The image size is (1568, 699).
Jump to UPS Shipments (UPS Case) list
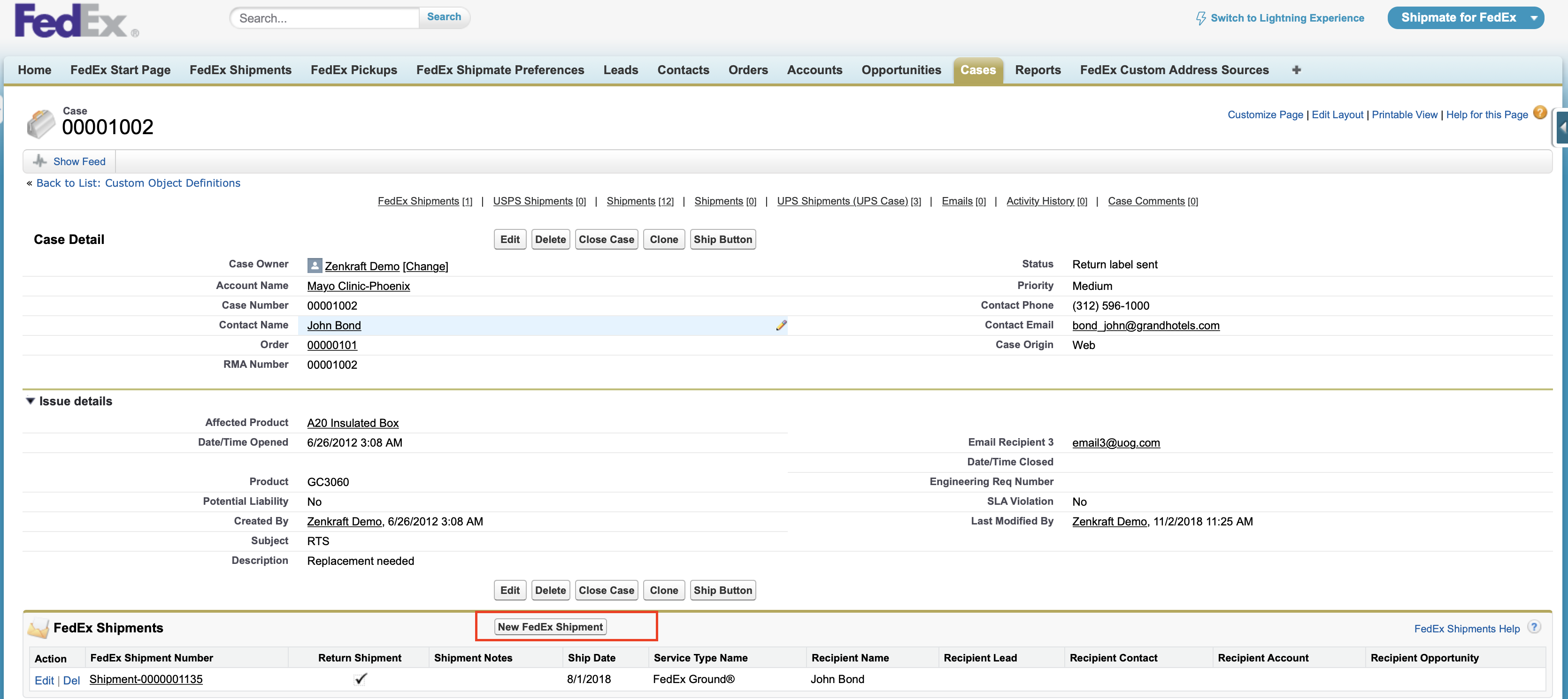(848, 201)
